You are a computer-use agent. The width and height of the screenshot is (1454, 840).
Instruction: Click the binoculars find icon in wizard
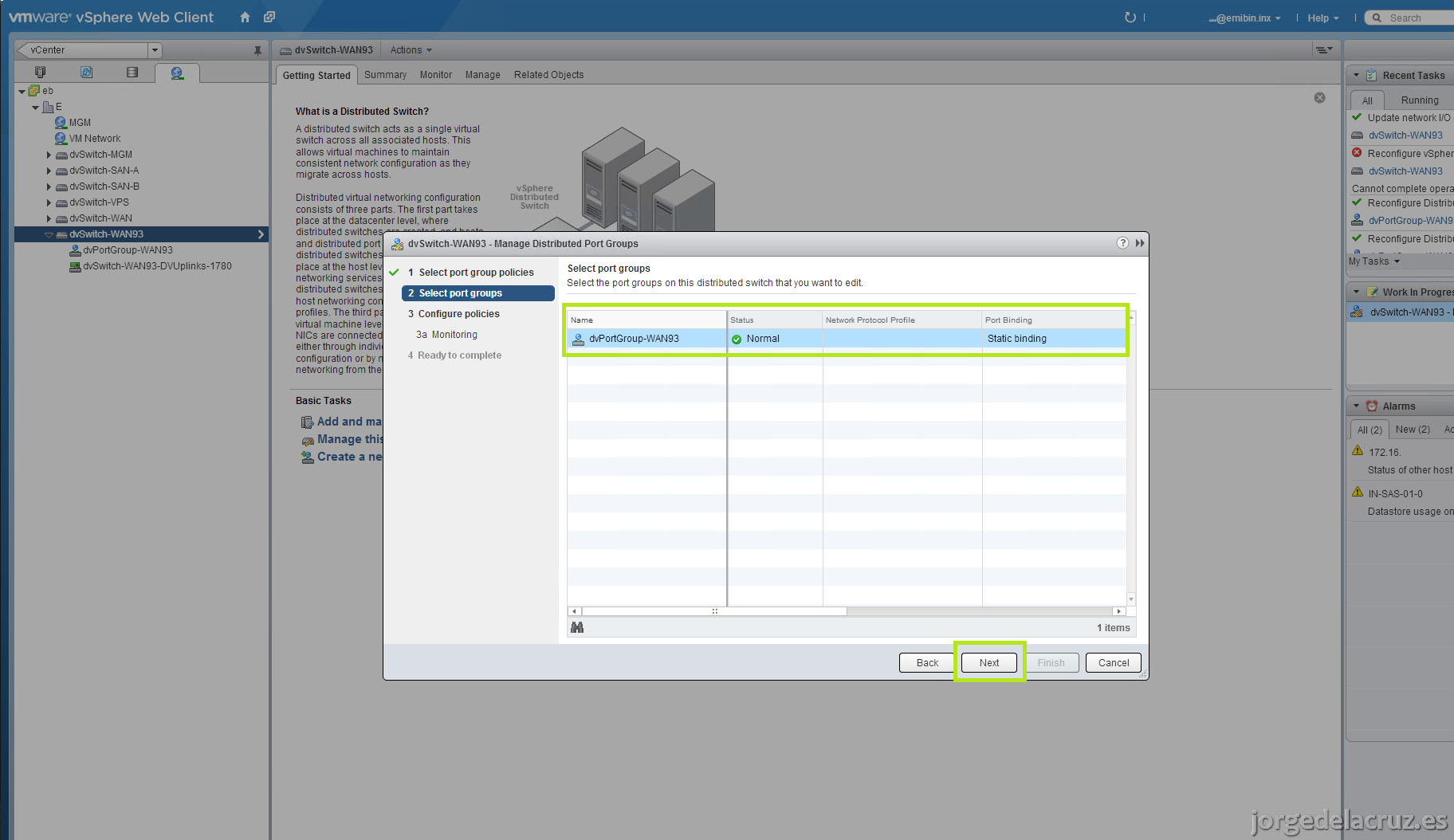pos(577,628)
